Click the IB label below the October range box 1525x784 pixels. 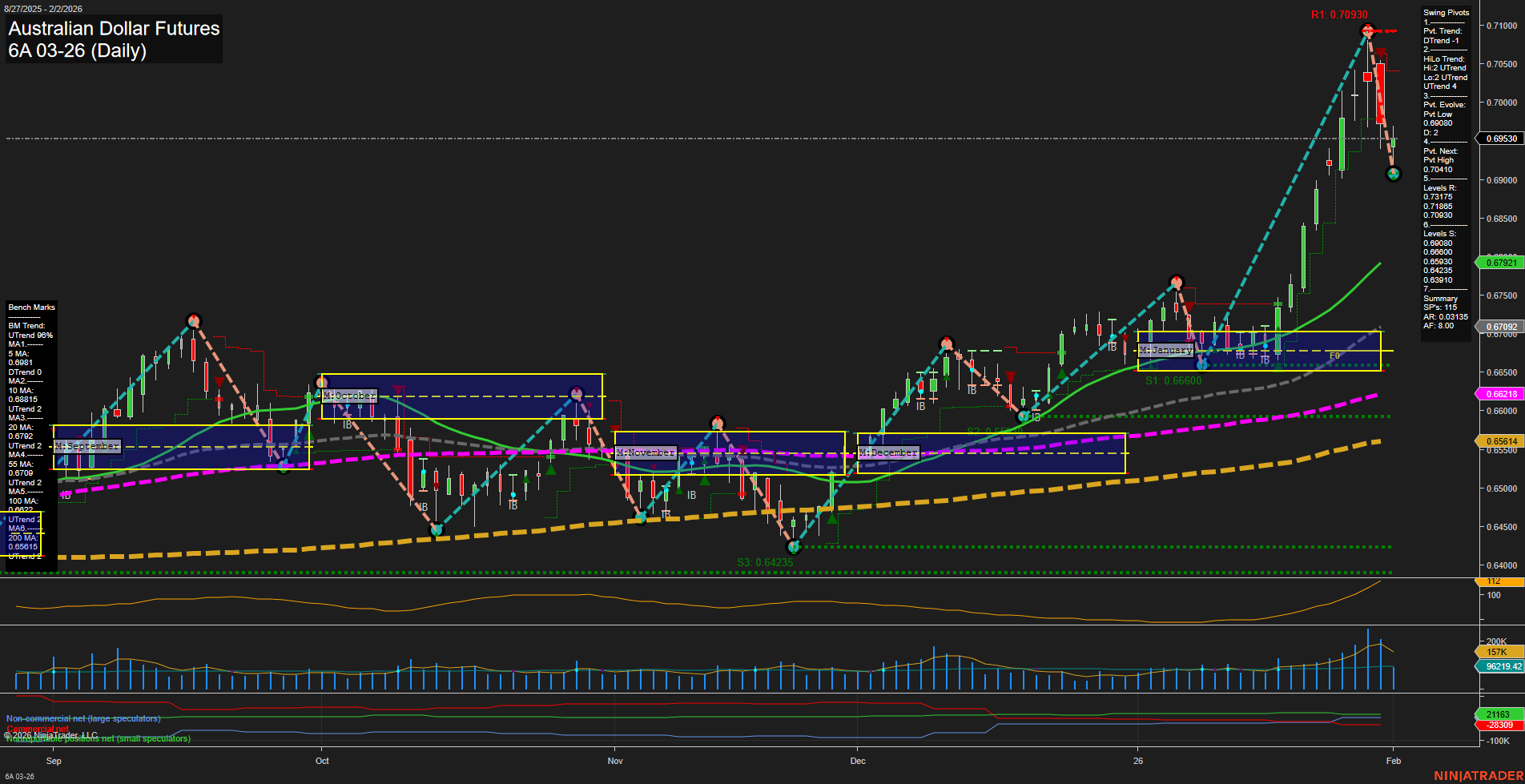pyautogui.click(x=348, y=425)
